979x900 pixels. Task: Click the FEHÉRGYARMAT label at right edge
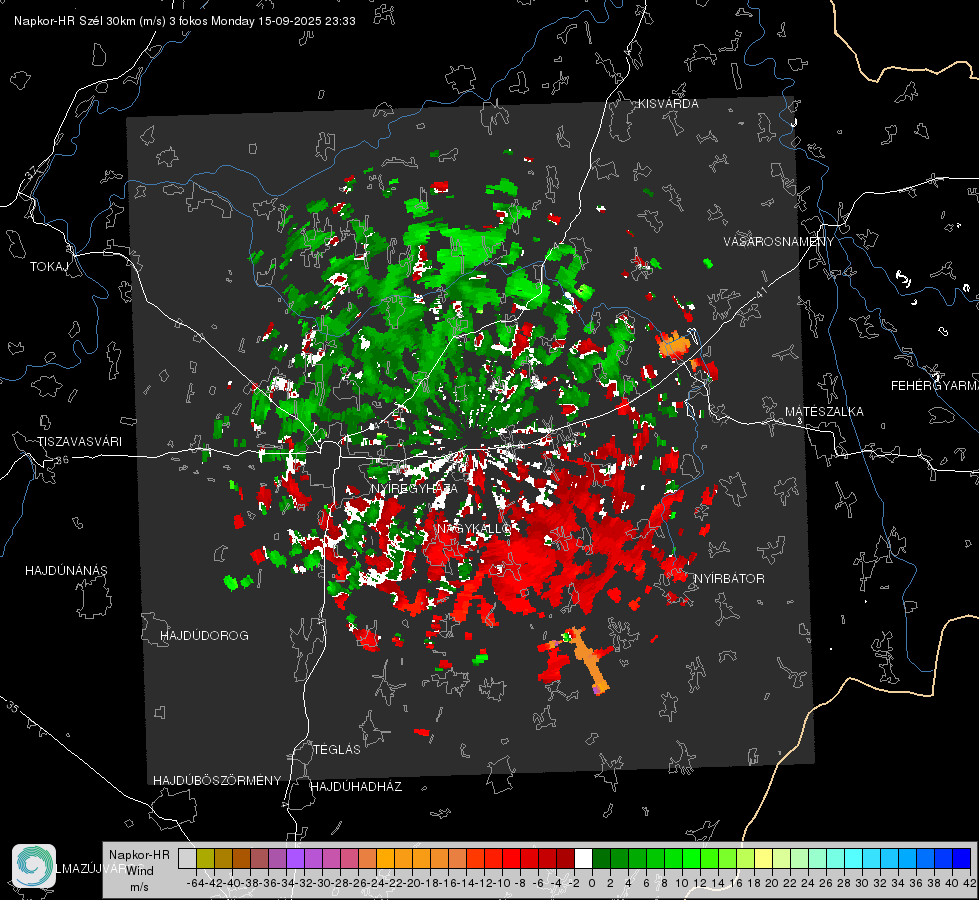click(x=934, y=386)
